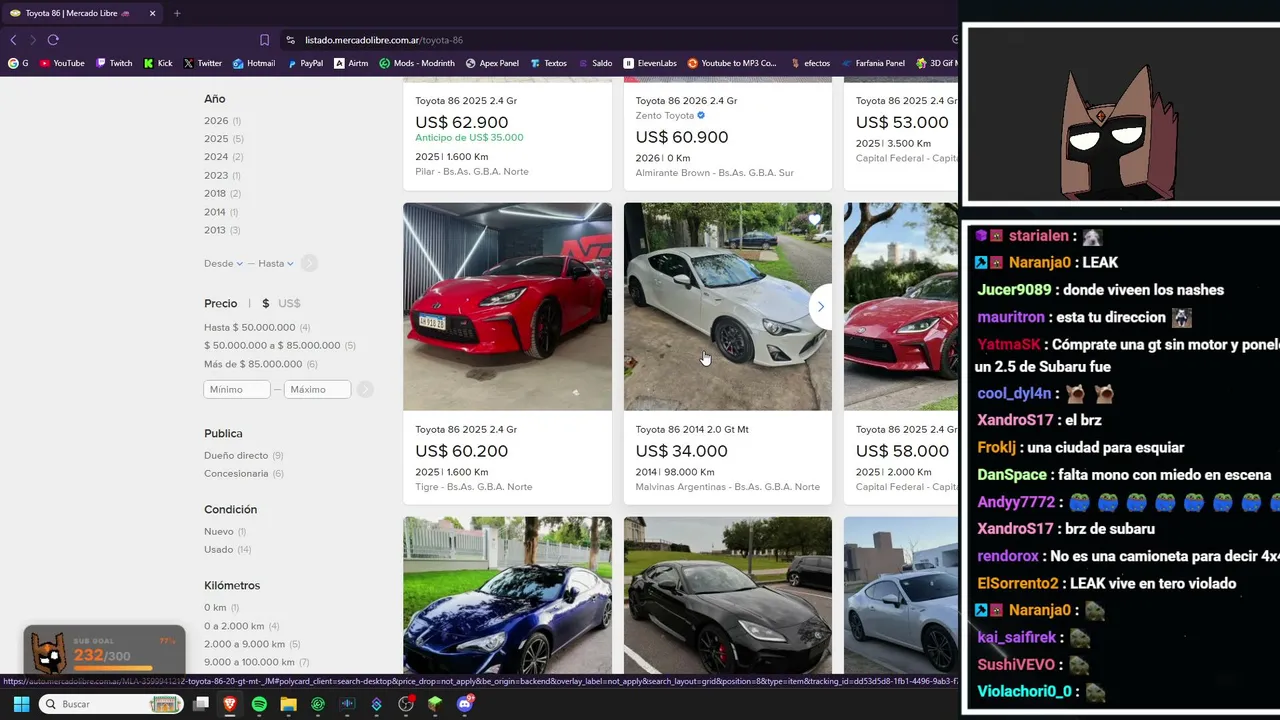Show the next photo of the 2014 Toyota 86
Viewport: 1280px width, 720px height.
[x=820, y=307]
